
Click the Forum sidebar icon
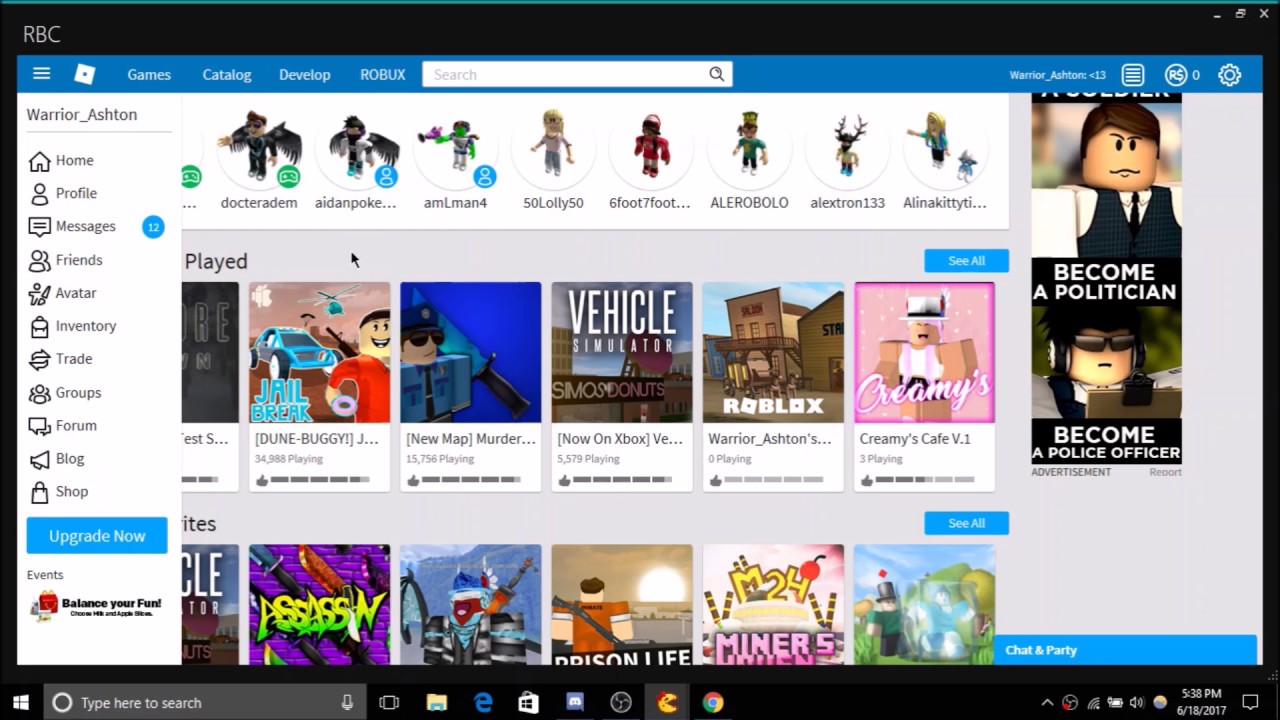(x=39, y=426)
